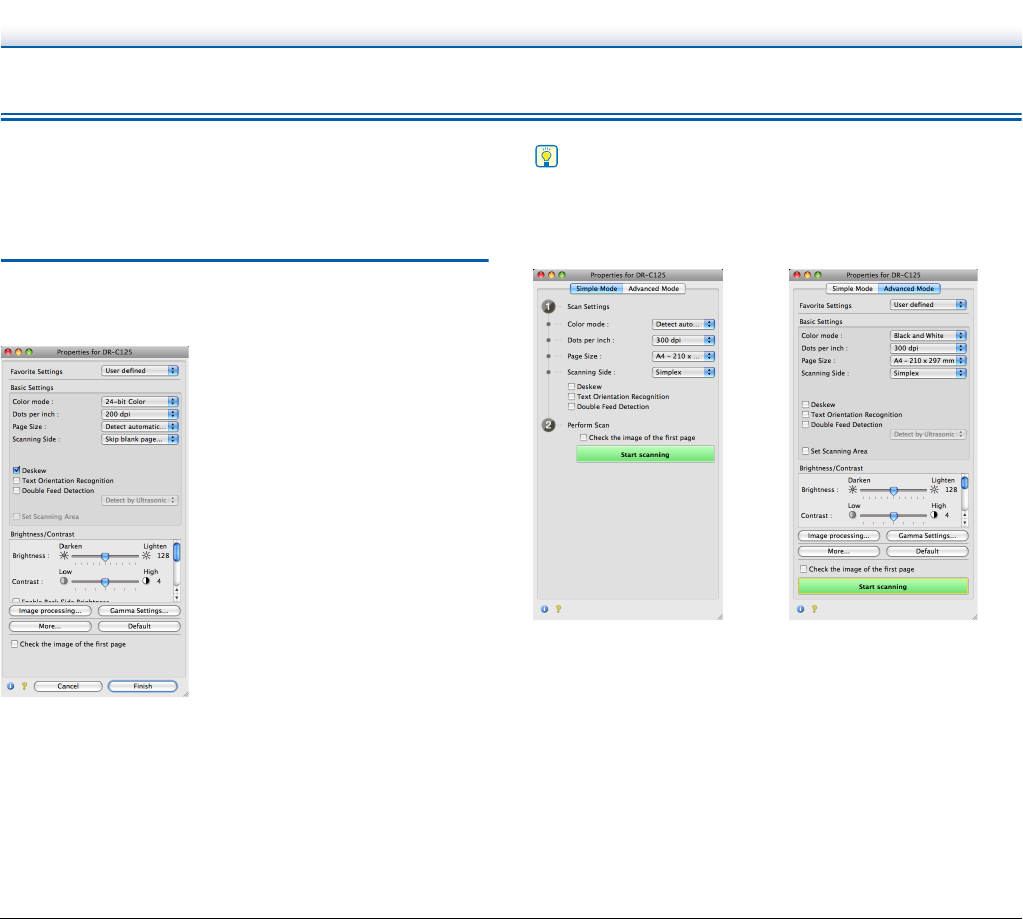The width and height of the screenshot is (1023, 919).
Task: Enable Double Feed Detection in the left dialog
Action: pos(16,490)
